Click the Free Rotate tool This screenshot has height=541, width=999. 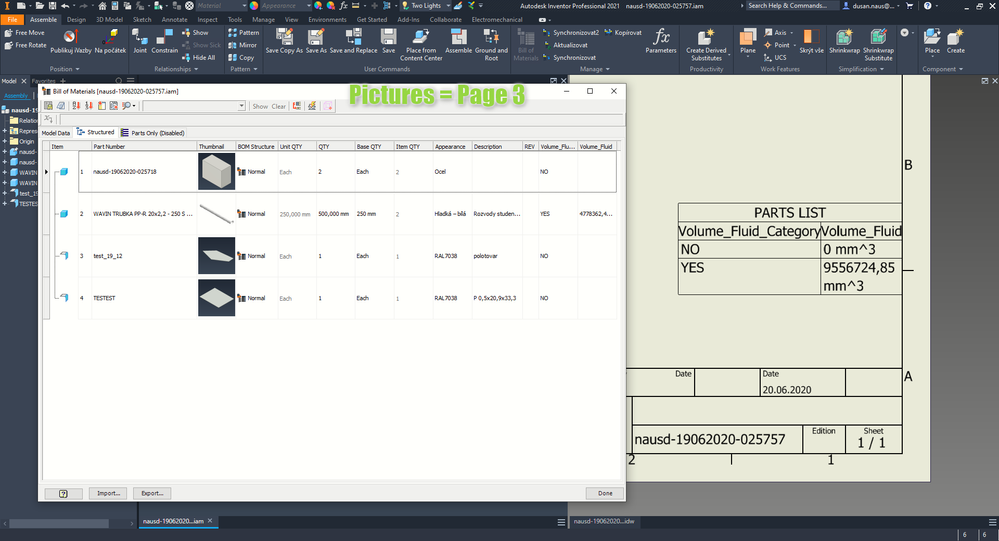pos(25,45)
